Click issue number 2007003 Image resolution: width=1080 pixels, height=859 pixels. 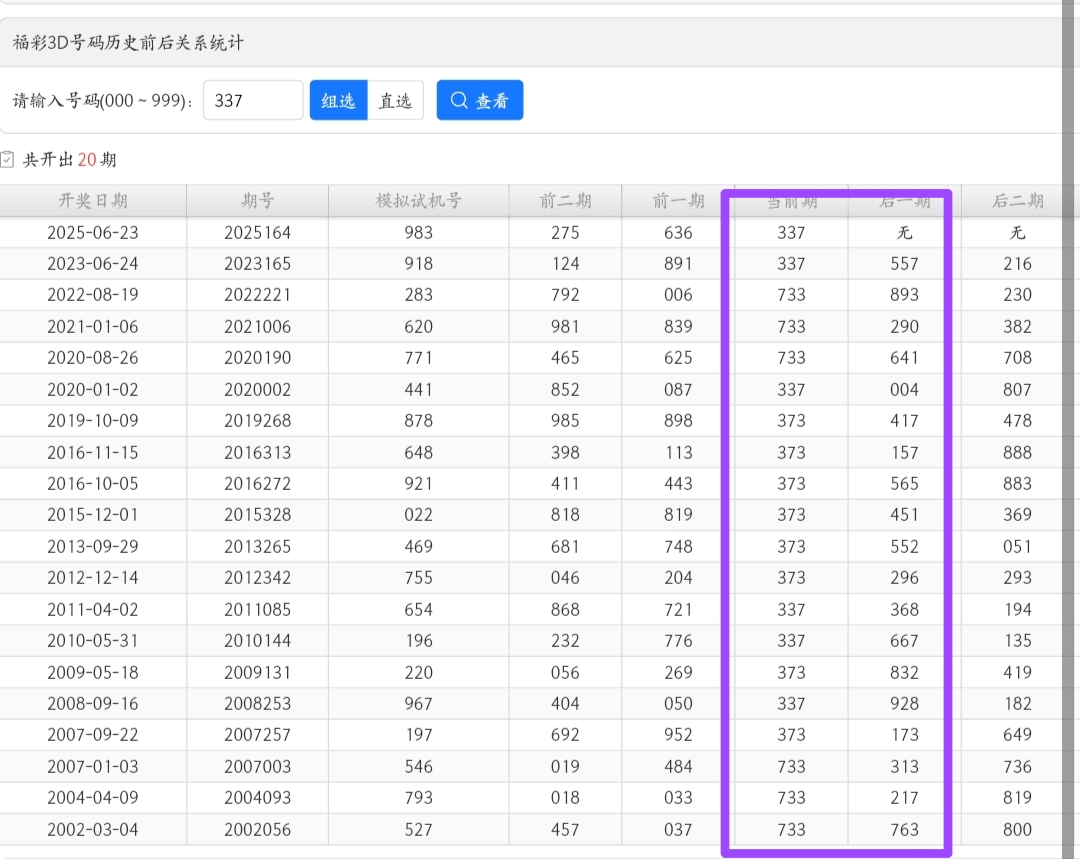point(258,767)
